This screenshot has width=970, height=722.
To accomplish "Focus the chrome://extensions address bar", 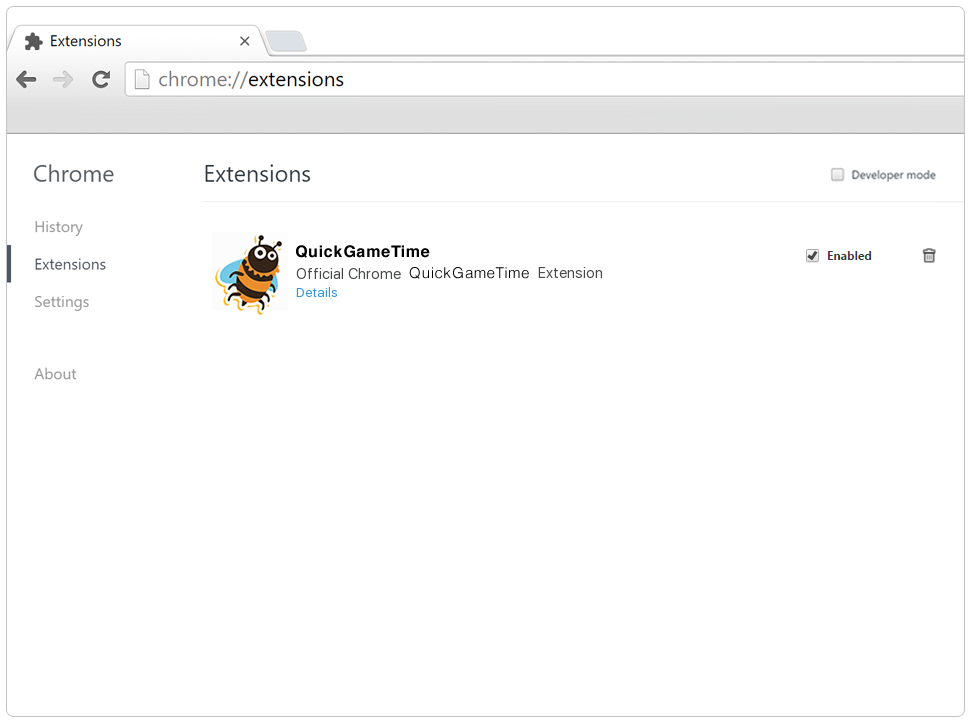I will (x=544, y=79).
